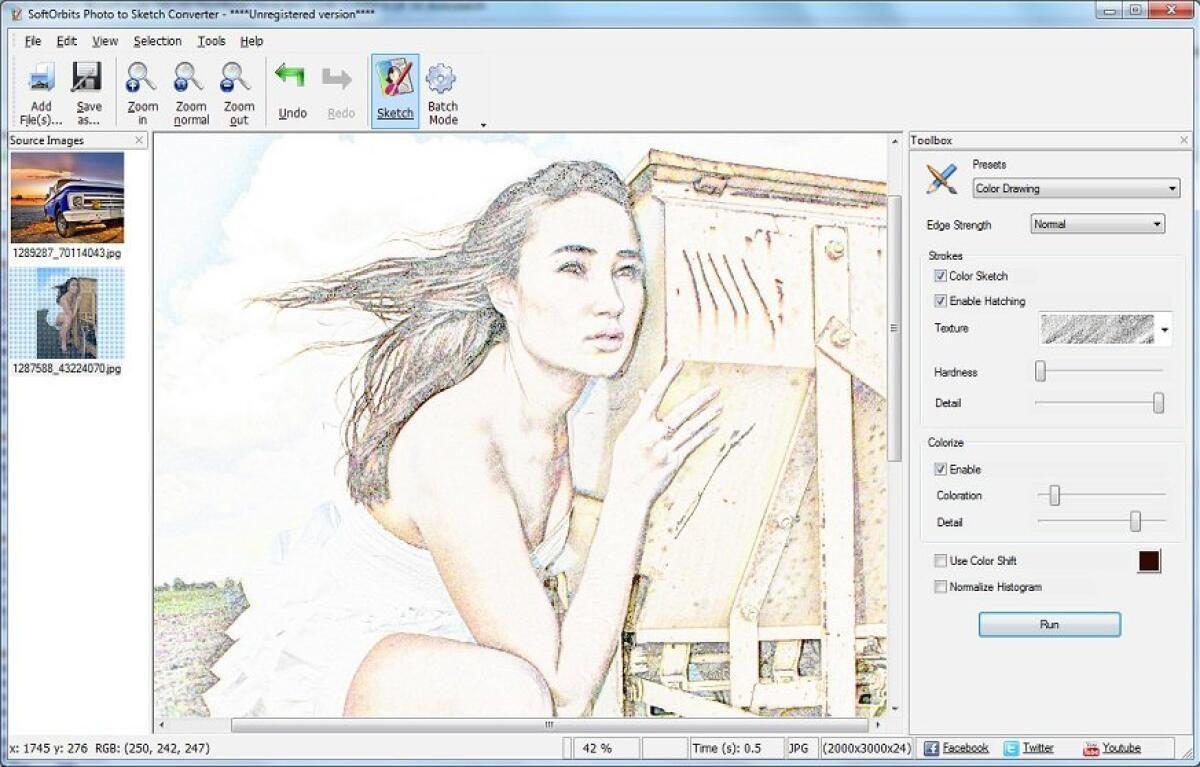Image resolution: width=1200 pixels, height=767 pixels.
Task: Disable the Enable Hatching checkbox
Action: 939,301
